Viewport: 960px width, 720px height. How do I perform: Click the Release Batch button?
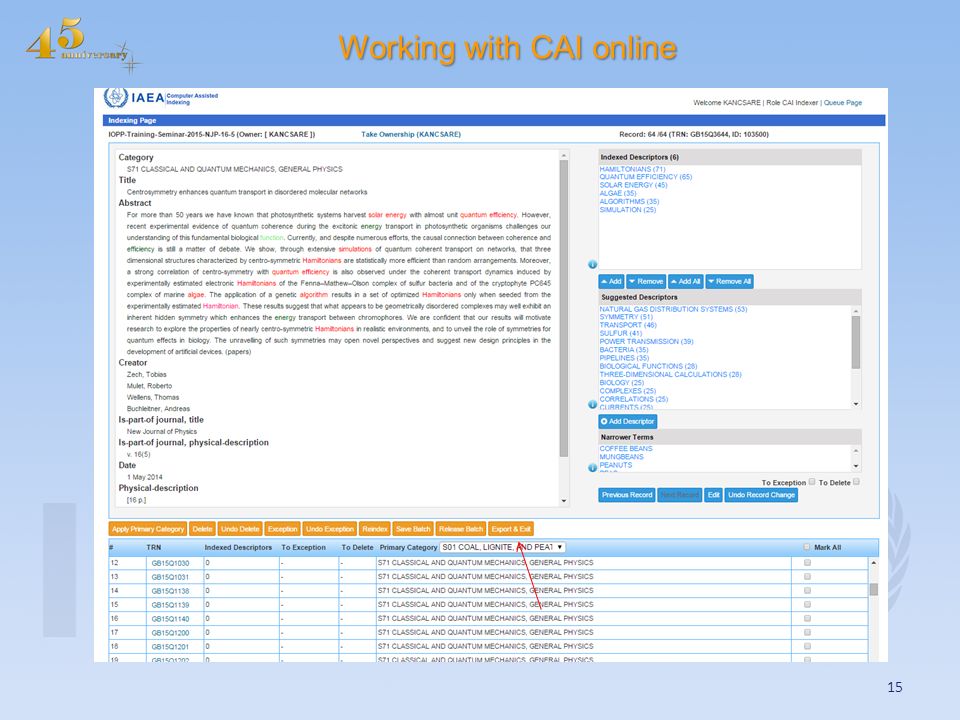point(461,529)
